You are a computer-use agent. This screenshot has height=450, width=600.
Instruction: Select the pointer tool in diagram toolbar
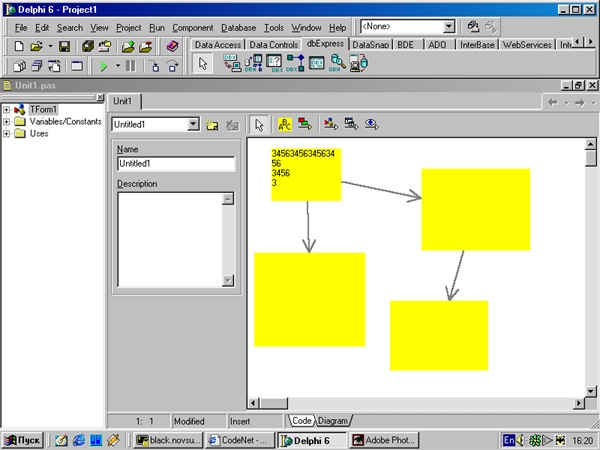pyautogui.click(x=259, y=125)
